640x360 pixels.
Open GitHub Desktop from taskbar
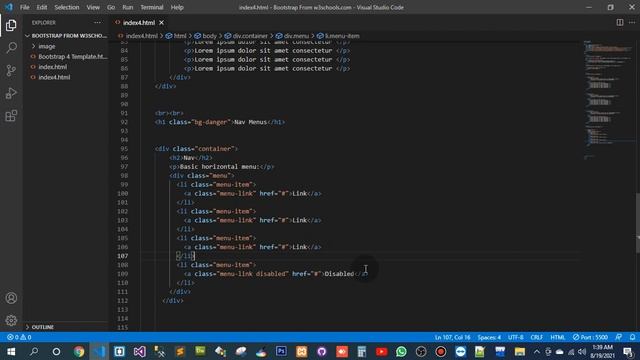tap(322, 351)
